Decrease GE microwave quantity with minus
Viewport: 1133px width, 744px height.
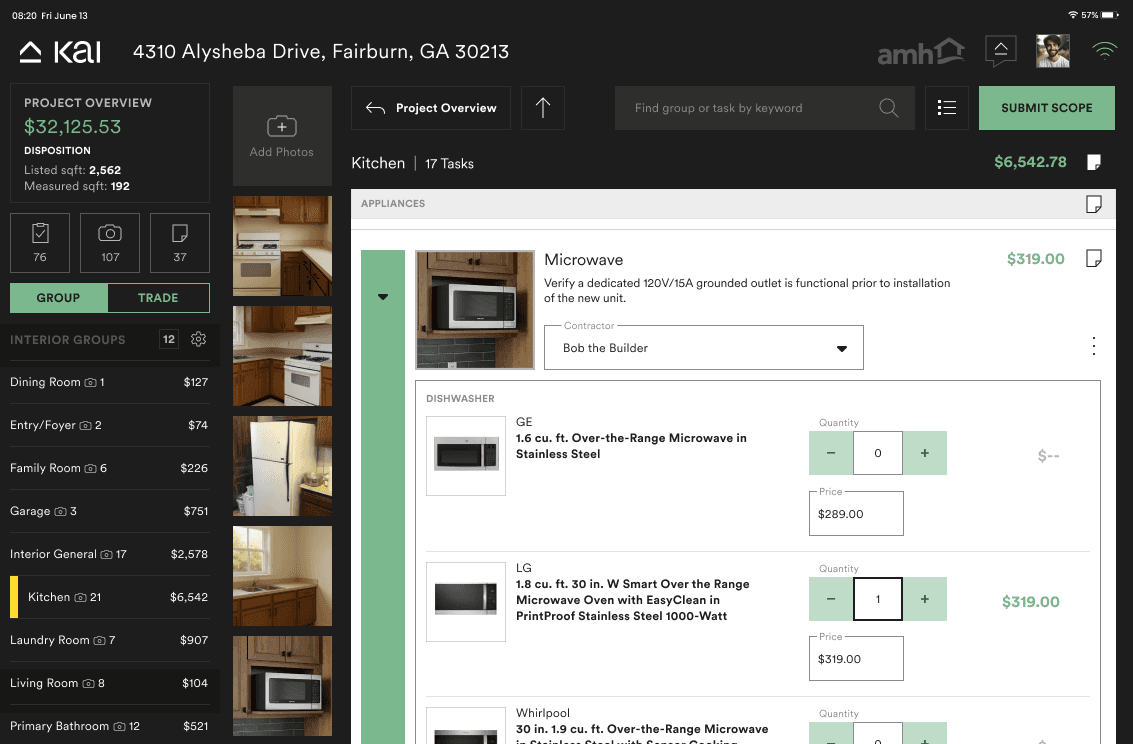tap(831, 453)
